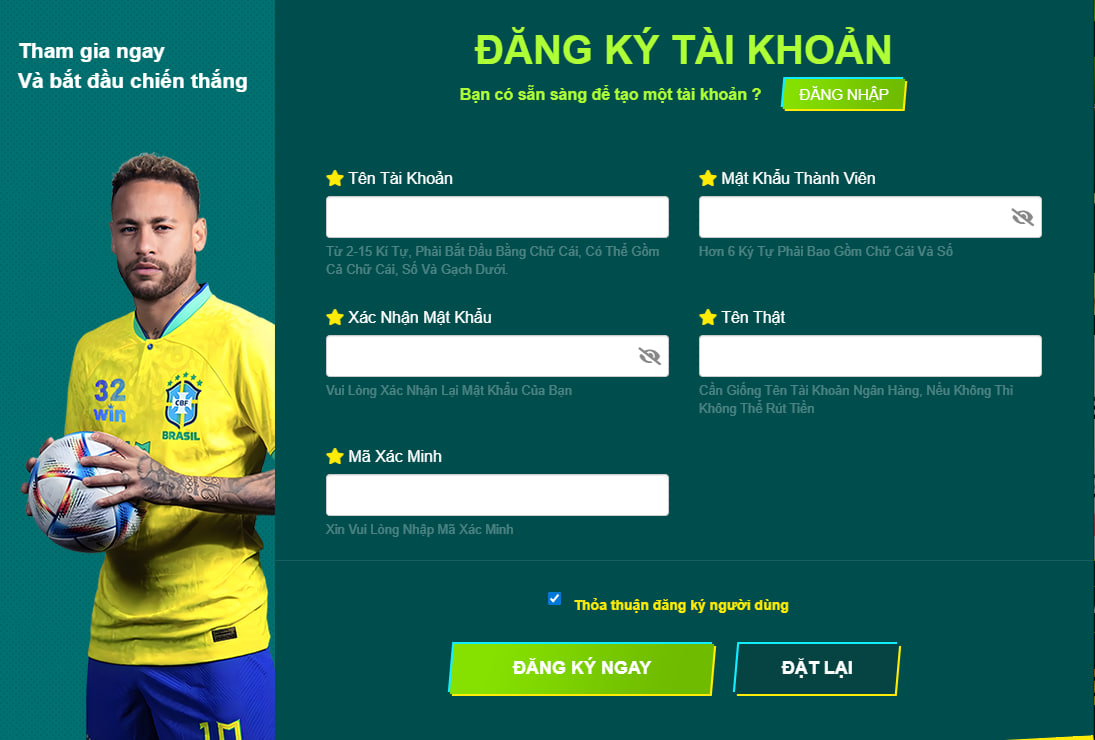Image resolution: width=1095 pixels, height=740 pixels.
Task: Click the star icon beside Tên Thật
Action: coord(708,317)
